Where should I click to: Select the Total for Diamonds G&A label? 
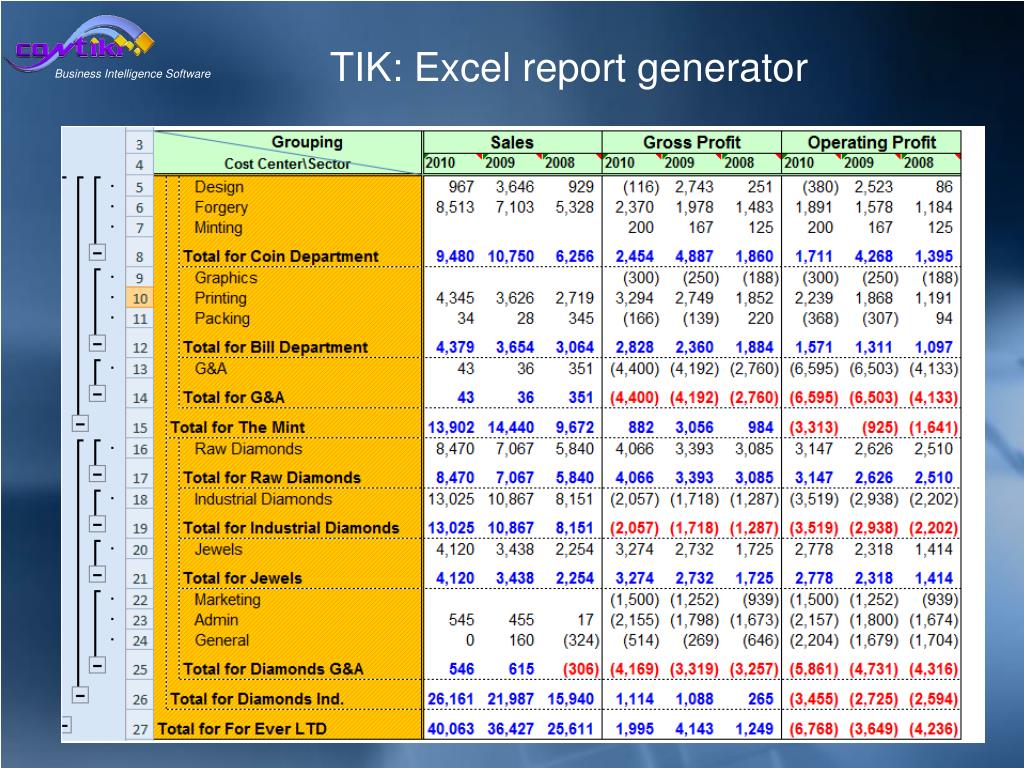click(x=273, y=669)
